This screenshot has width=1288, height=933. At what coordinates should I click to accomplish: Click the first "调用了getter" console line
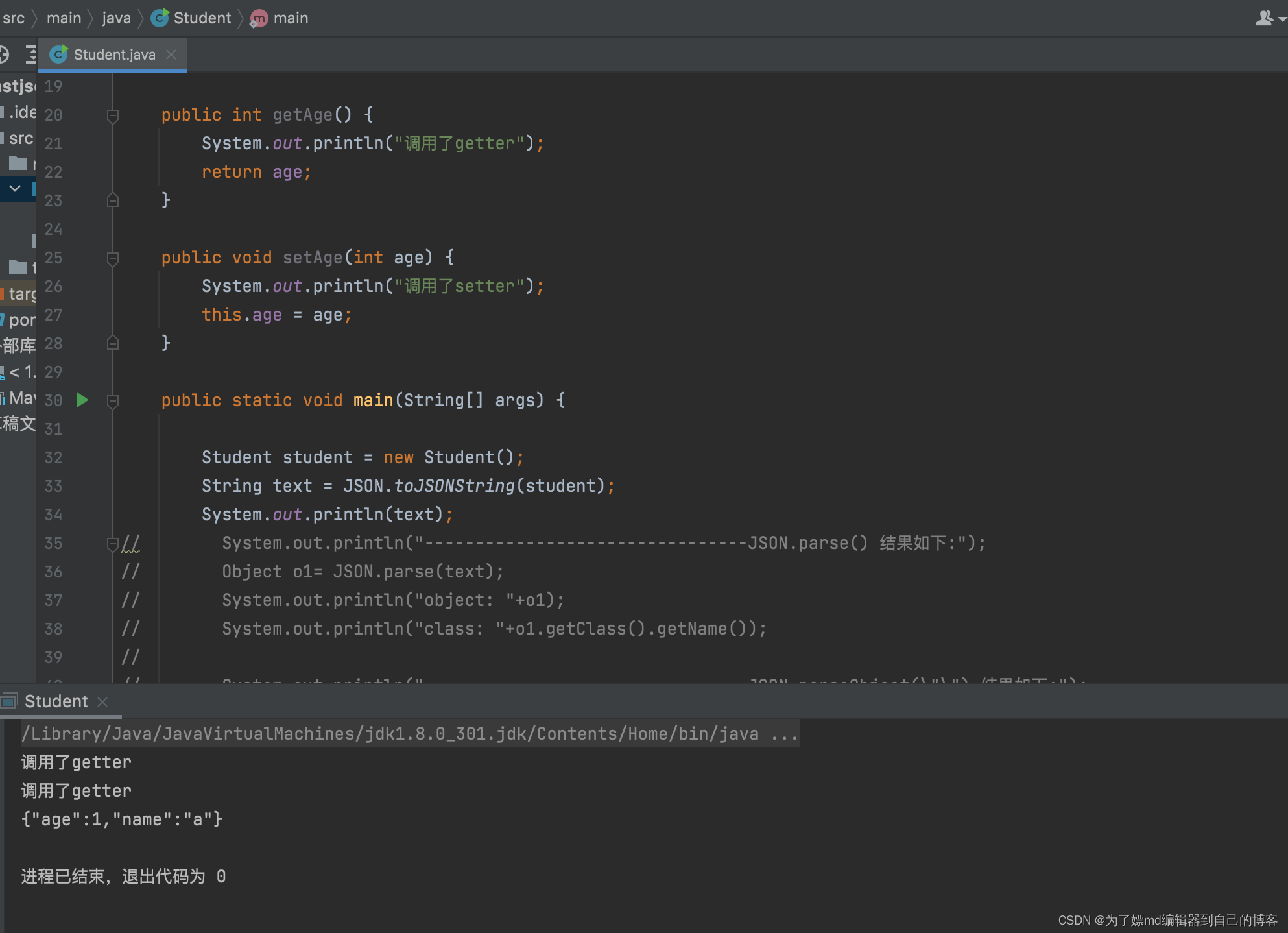click(x=76, y=762)
